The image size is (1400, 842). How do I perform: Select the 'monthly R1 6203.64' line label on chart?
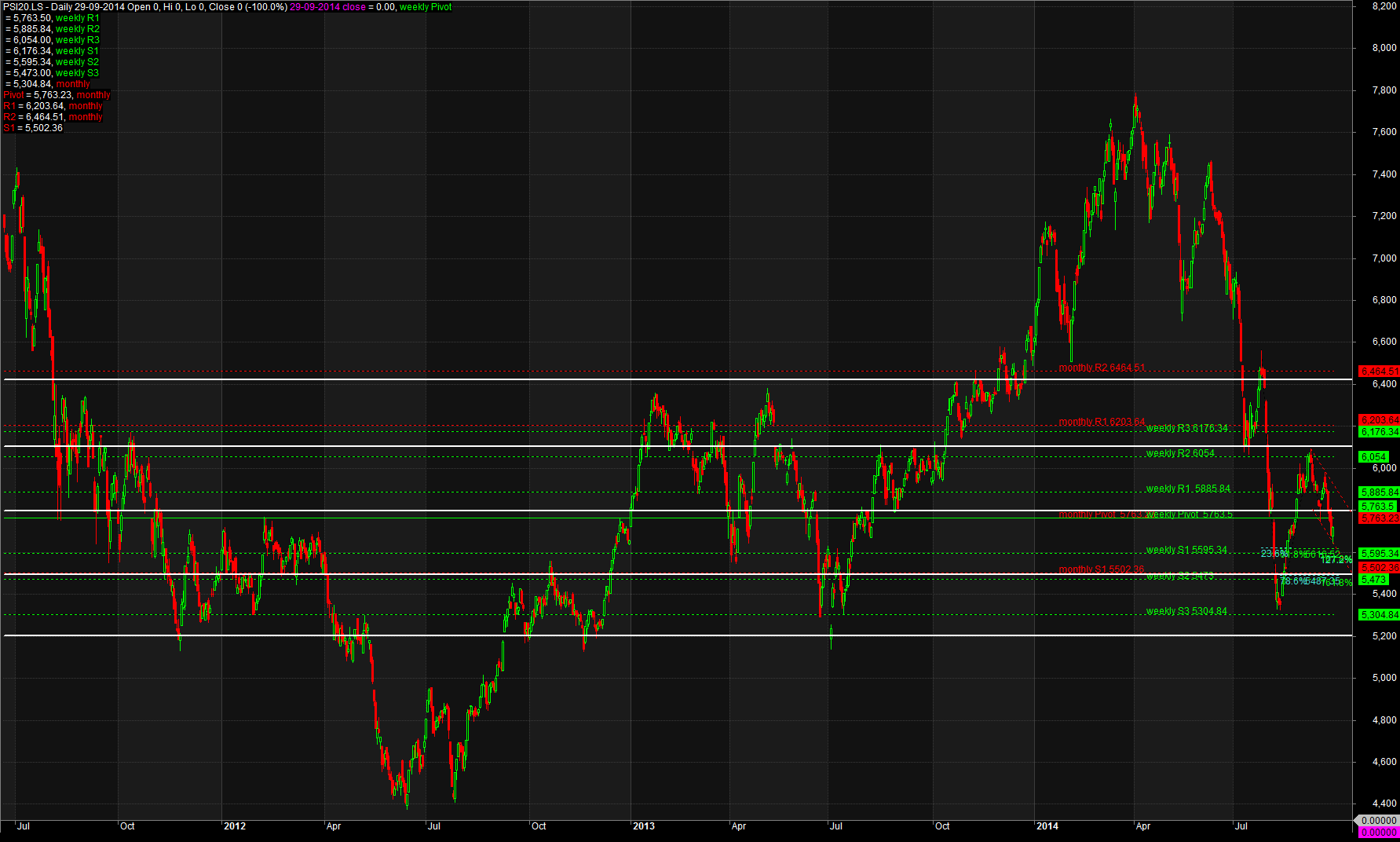click(1102, 422)
